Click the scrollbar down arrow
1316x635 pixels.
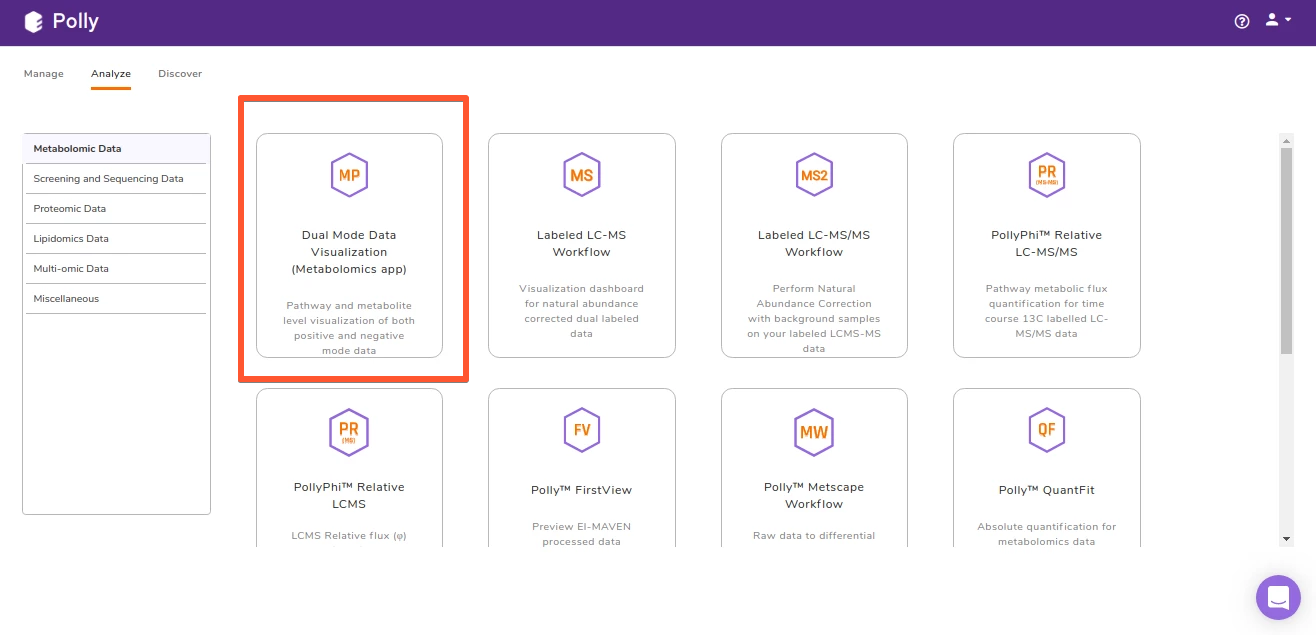click(1286, 539)
